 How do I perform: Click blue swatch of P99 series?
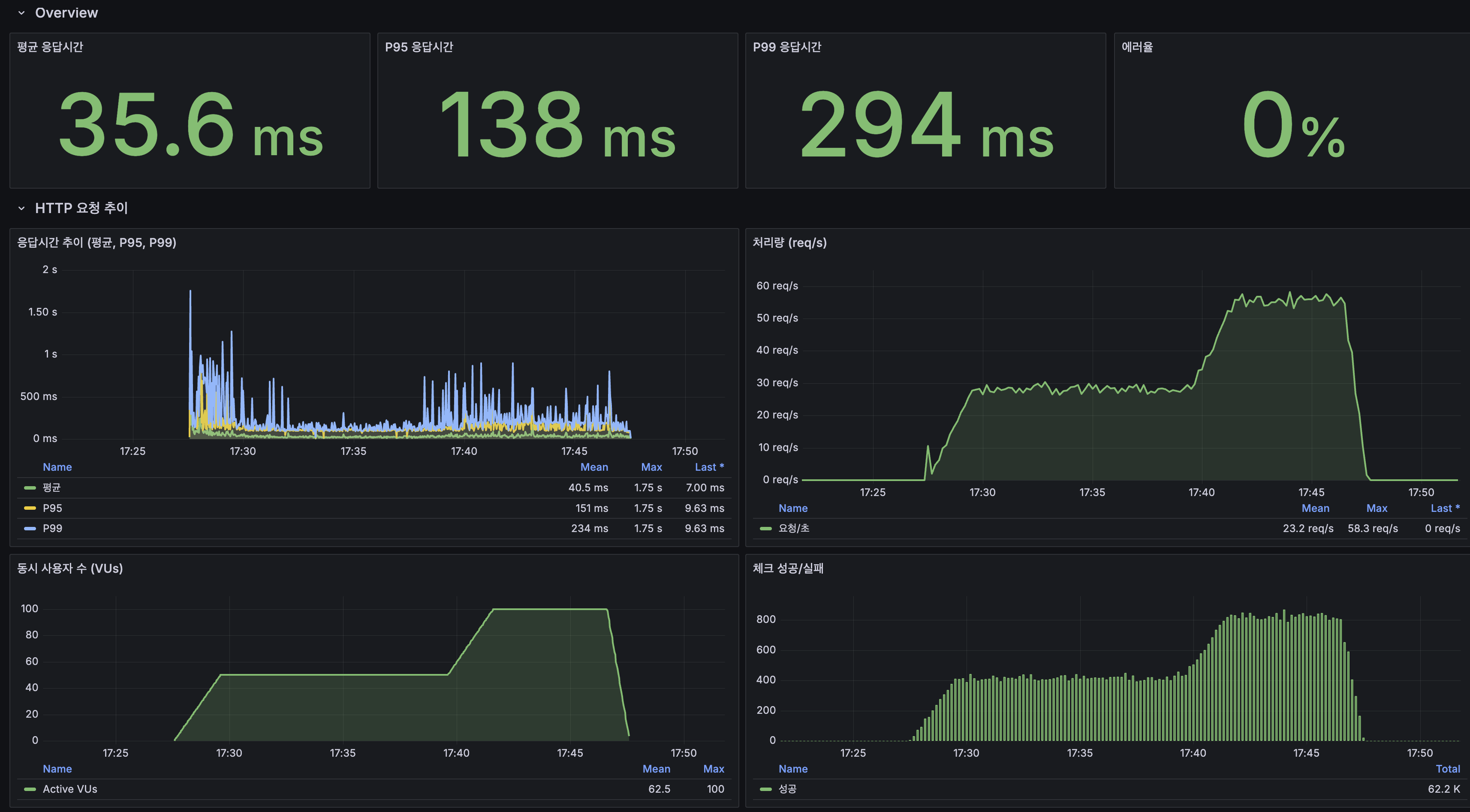30,528
